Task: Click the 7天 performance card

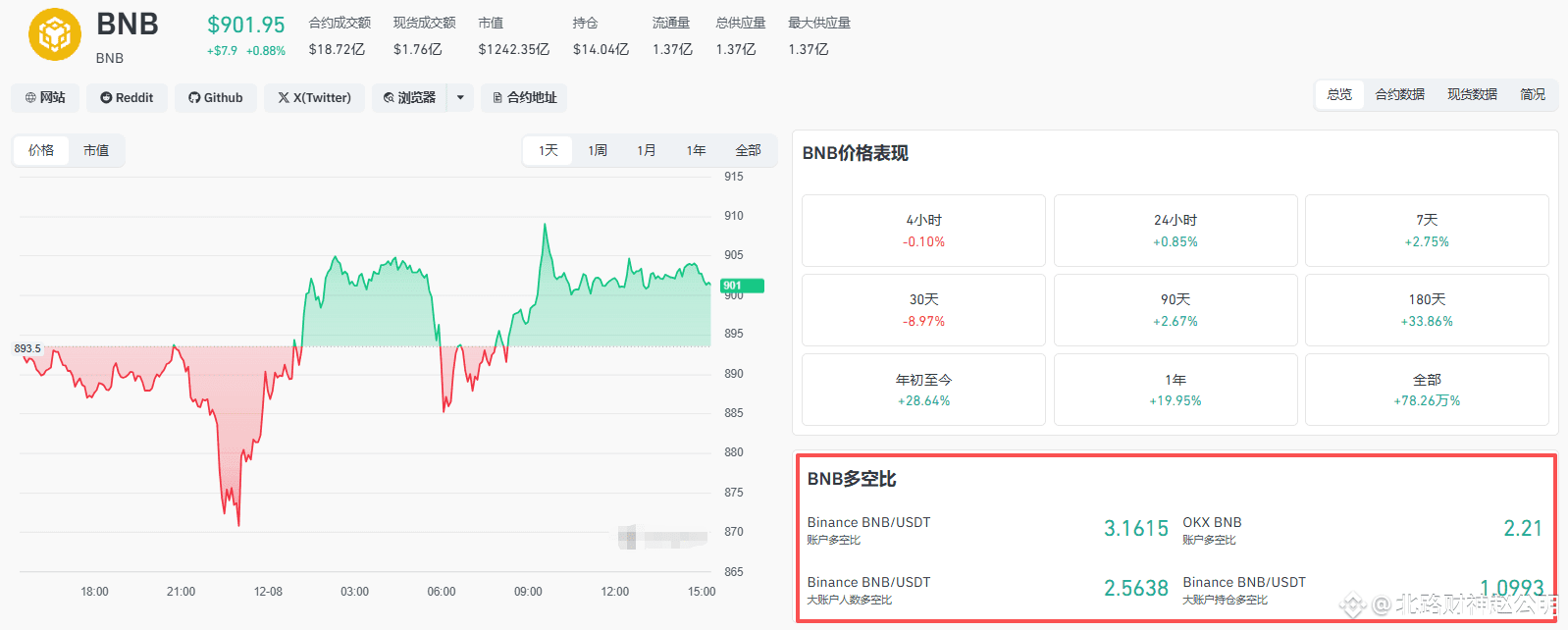Action: pos(1427,231)
